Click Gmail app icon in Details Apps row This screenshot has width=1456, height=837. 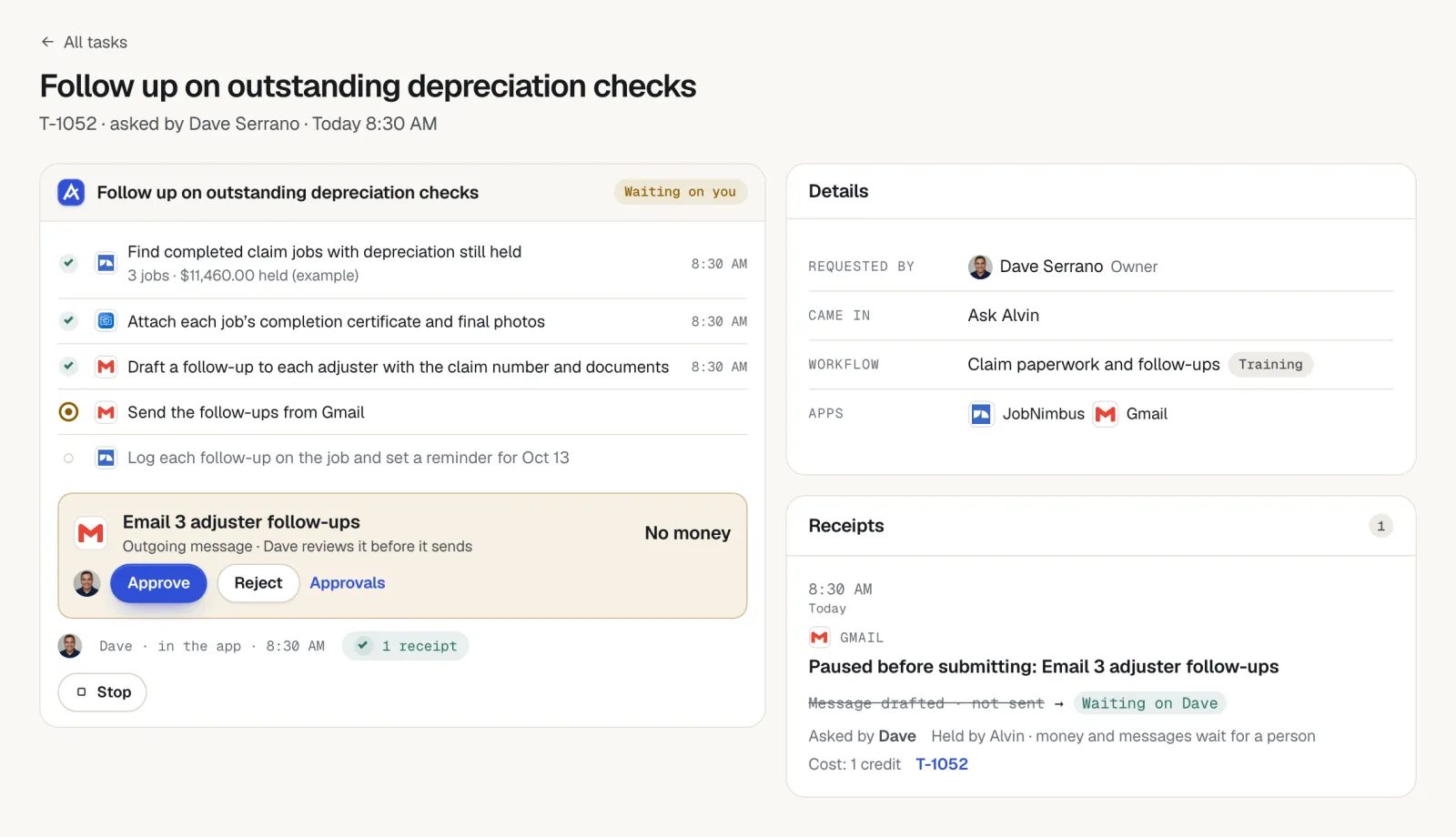click(x=1106, y=414)
